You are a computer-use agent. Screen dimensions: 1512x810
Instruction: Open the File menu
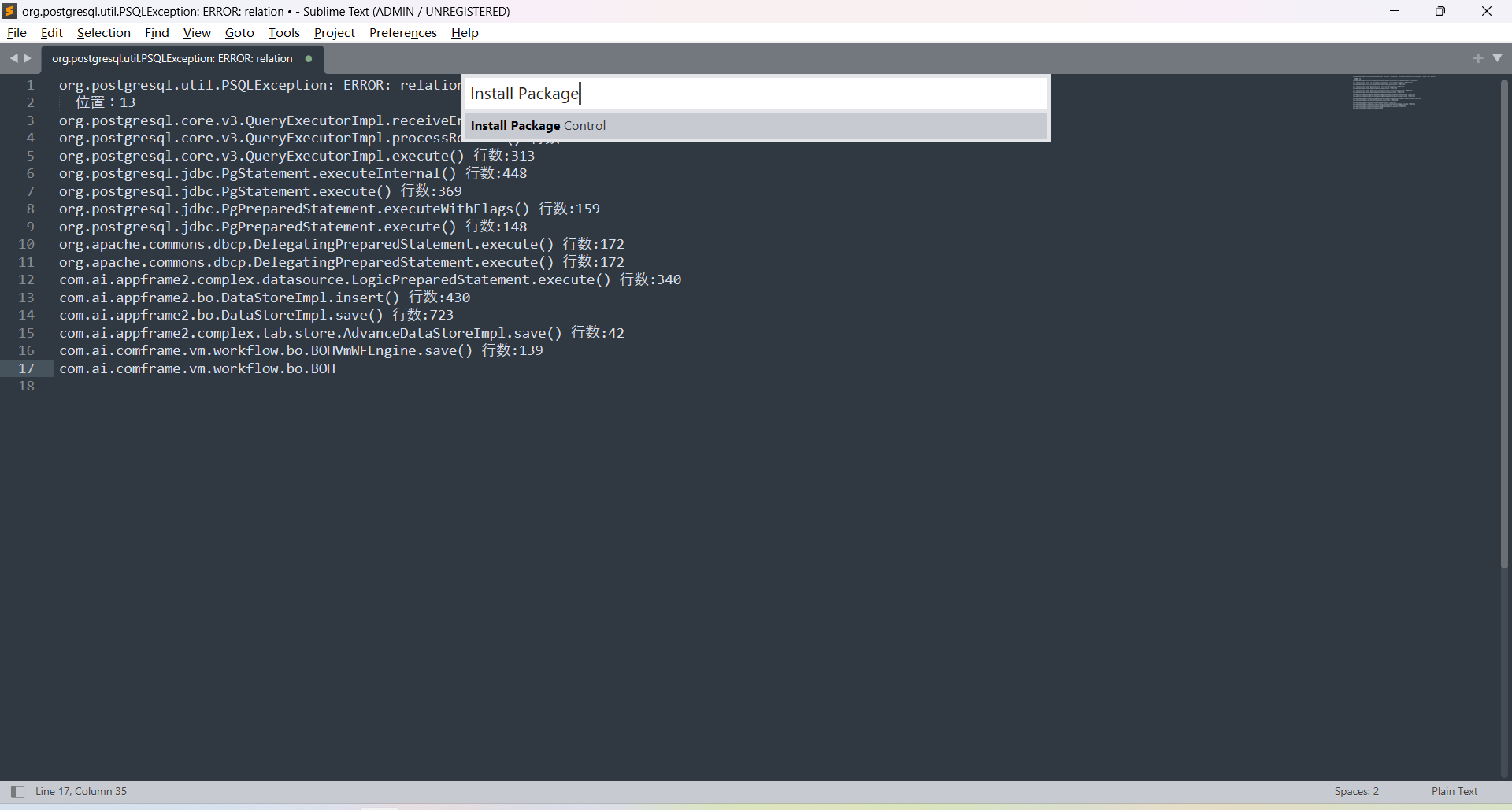point(17,32)
